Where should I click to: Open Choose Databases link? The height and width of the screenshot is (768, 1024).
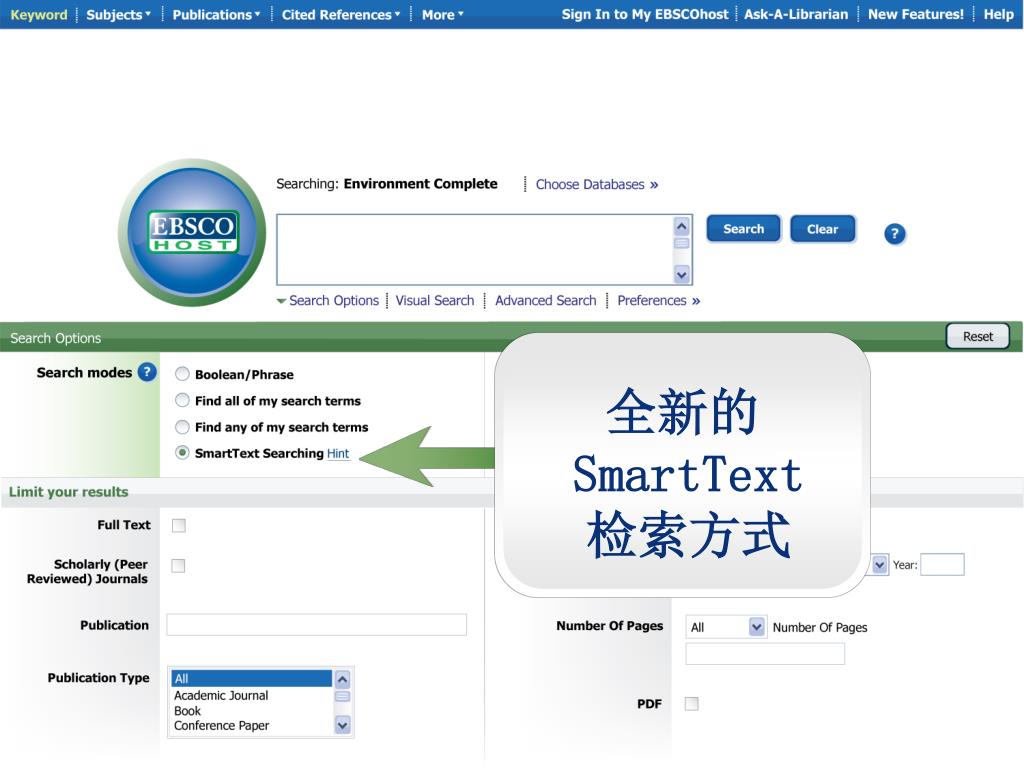pos(597,184)
